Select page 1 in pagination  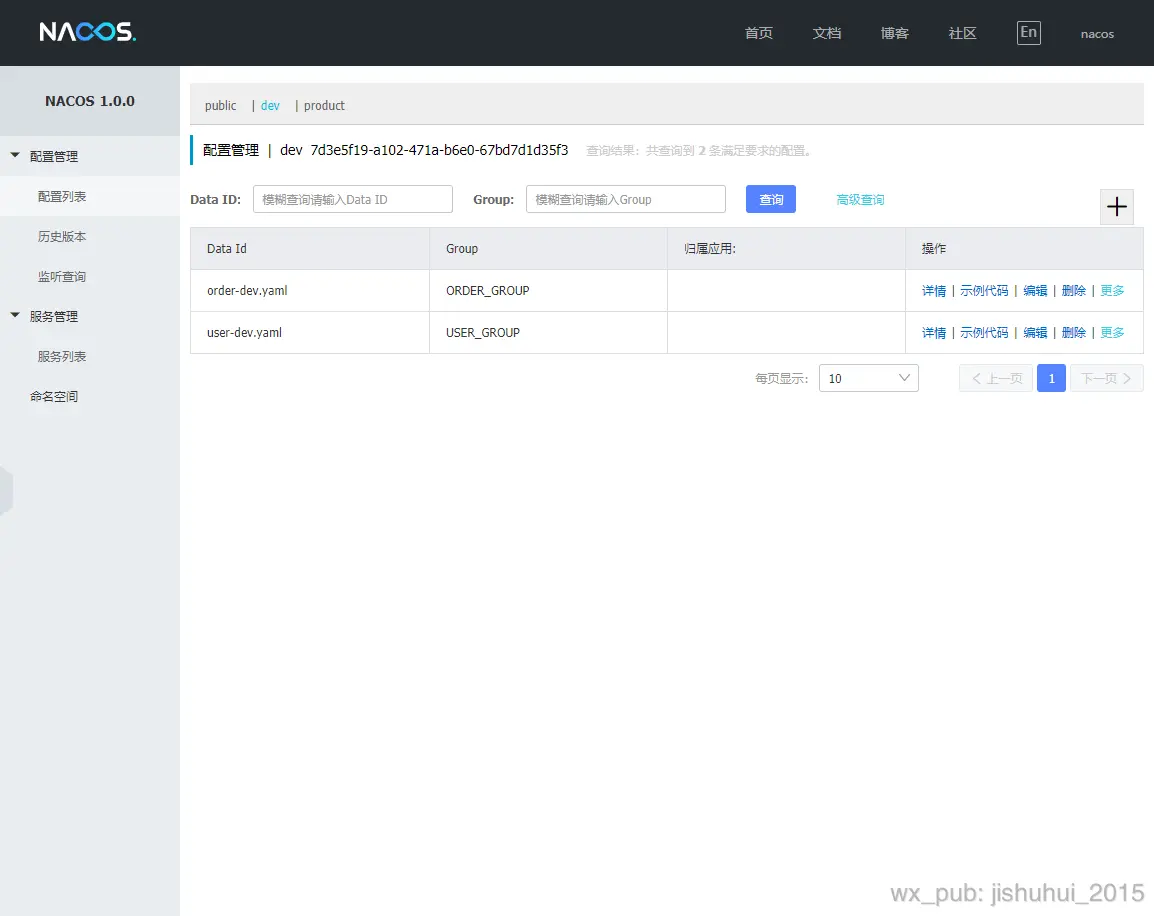point(1051,378)
